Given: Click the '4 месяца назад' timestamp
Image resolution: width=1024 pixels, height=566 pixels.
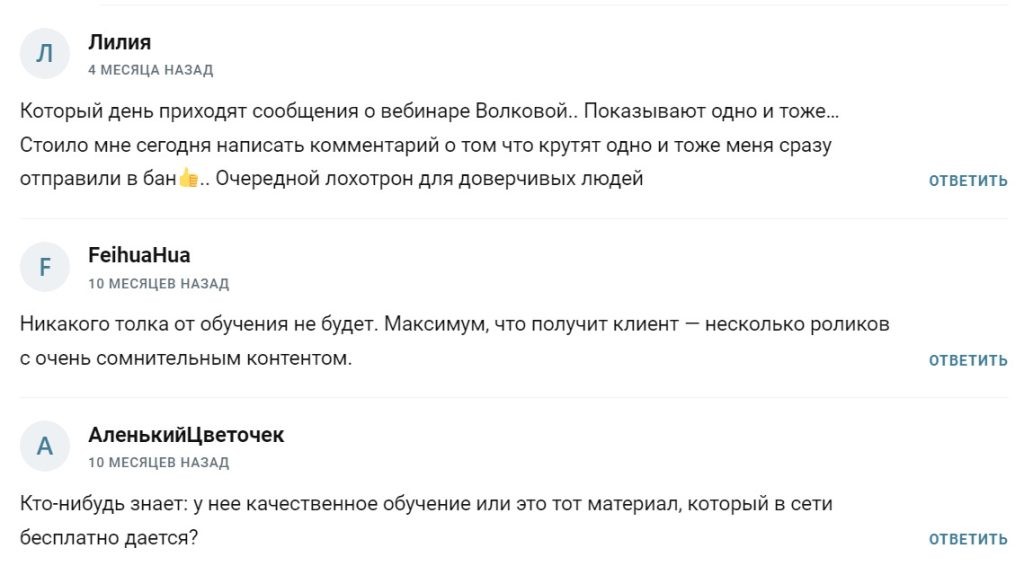Looking at the screenshot, I should coord(151,70).
